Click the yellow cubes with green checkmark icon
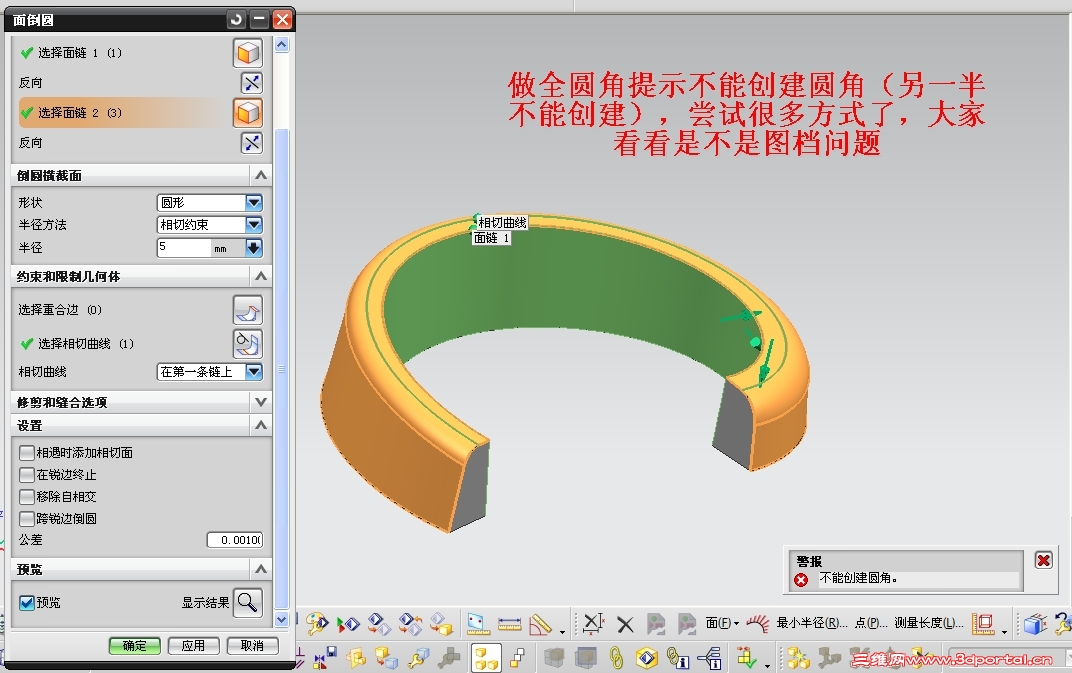 tap(746, 659)
